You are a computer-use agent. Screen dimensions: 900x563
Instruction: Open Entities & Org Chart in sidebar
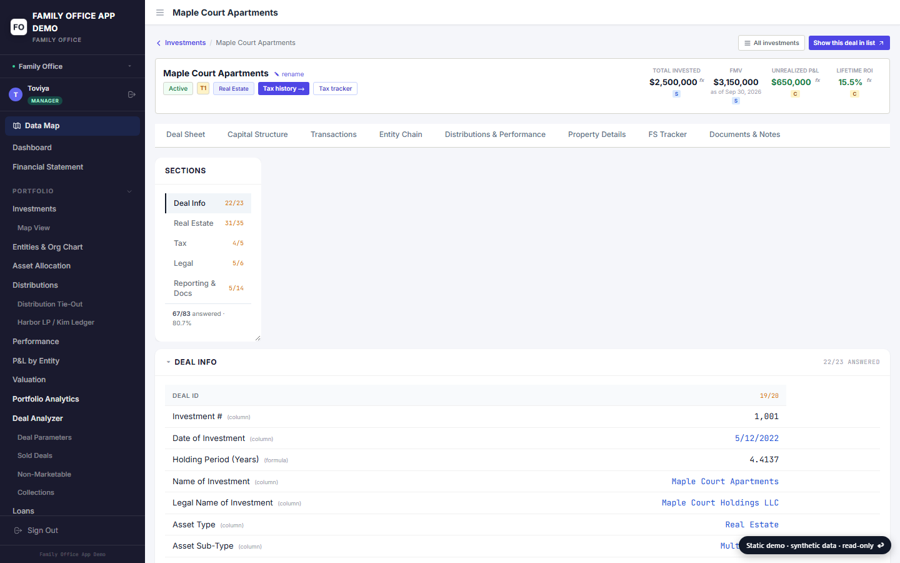pos(48,247)
